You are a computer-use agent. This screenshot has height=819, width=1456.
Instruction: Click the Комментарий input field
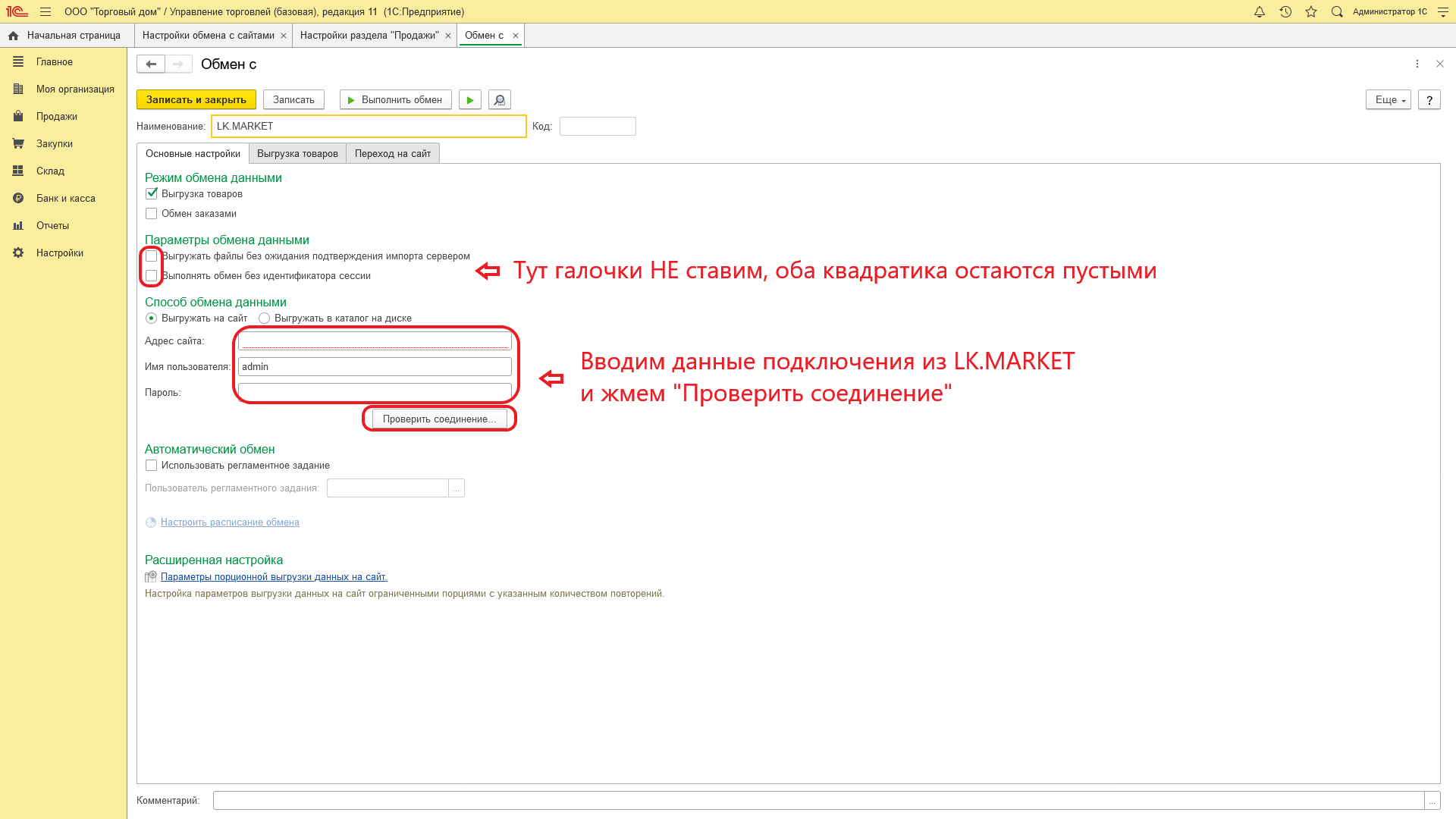(818, 801)
